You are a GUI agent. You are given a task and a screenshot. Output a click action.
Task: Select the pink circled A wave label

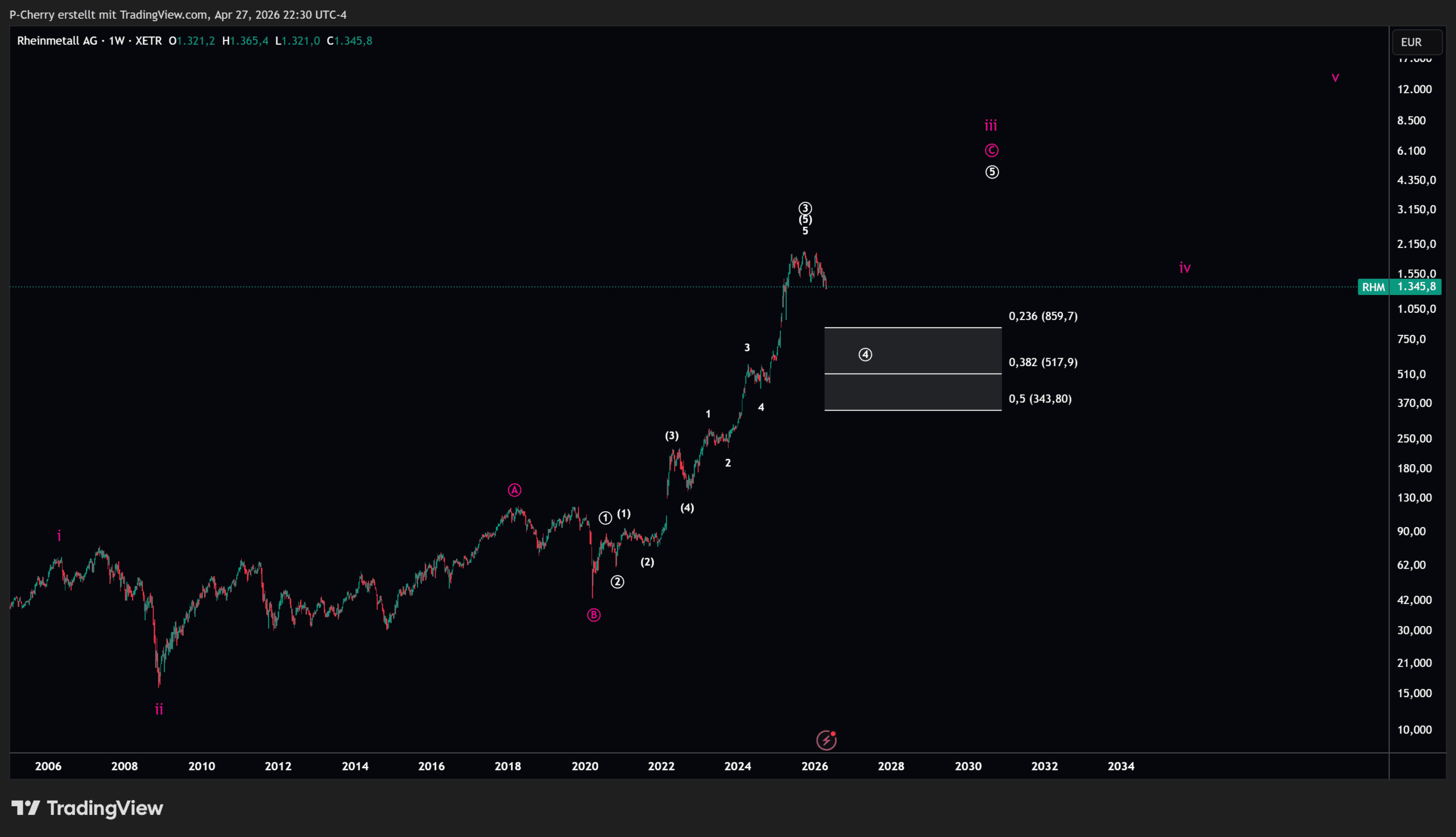tap(515, 490)
